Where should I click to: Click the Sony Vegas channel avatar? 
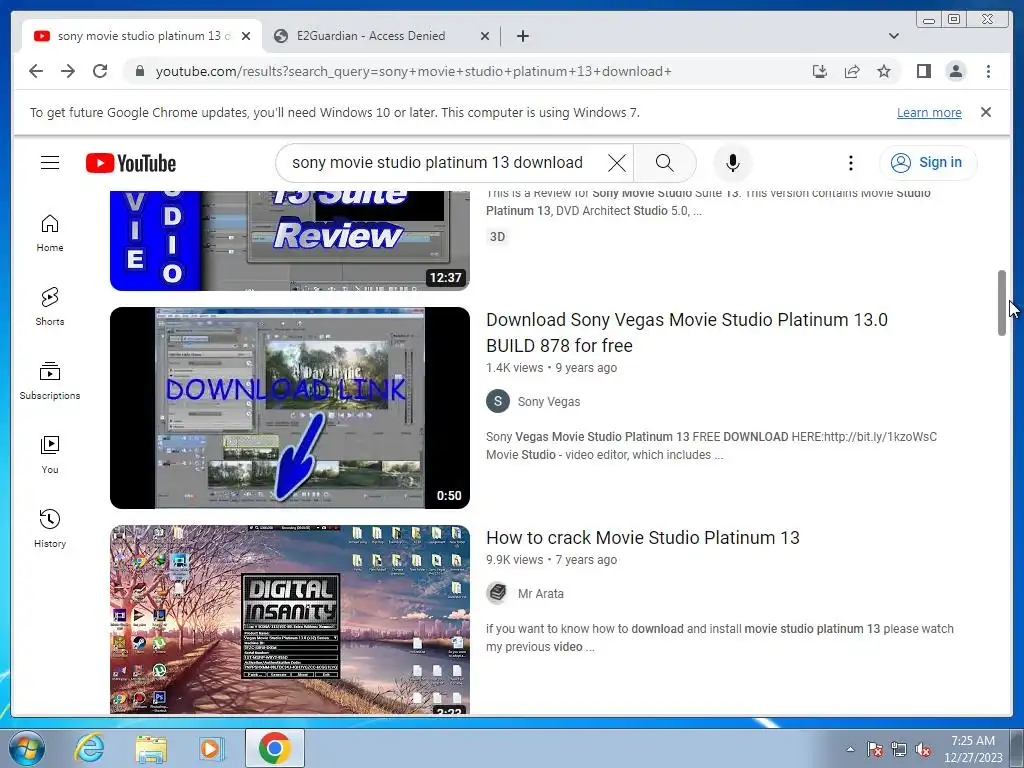point(498,401)
